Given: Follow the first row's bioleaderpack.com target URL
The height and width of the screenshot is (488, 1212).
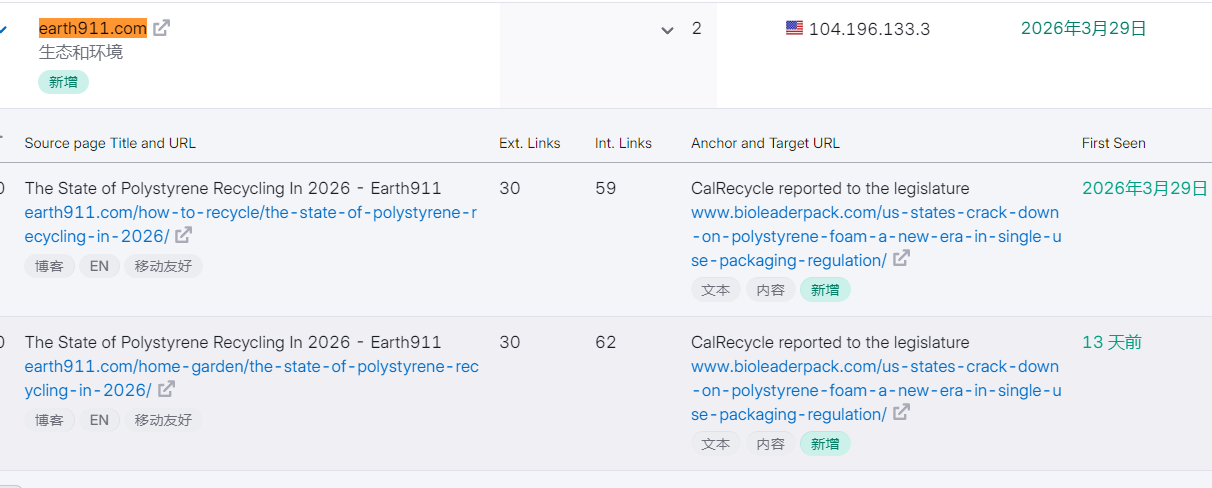Looking at the screenshot, I should pyautogui.click(x=875, y=236).
